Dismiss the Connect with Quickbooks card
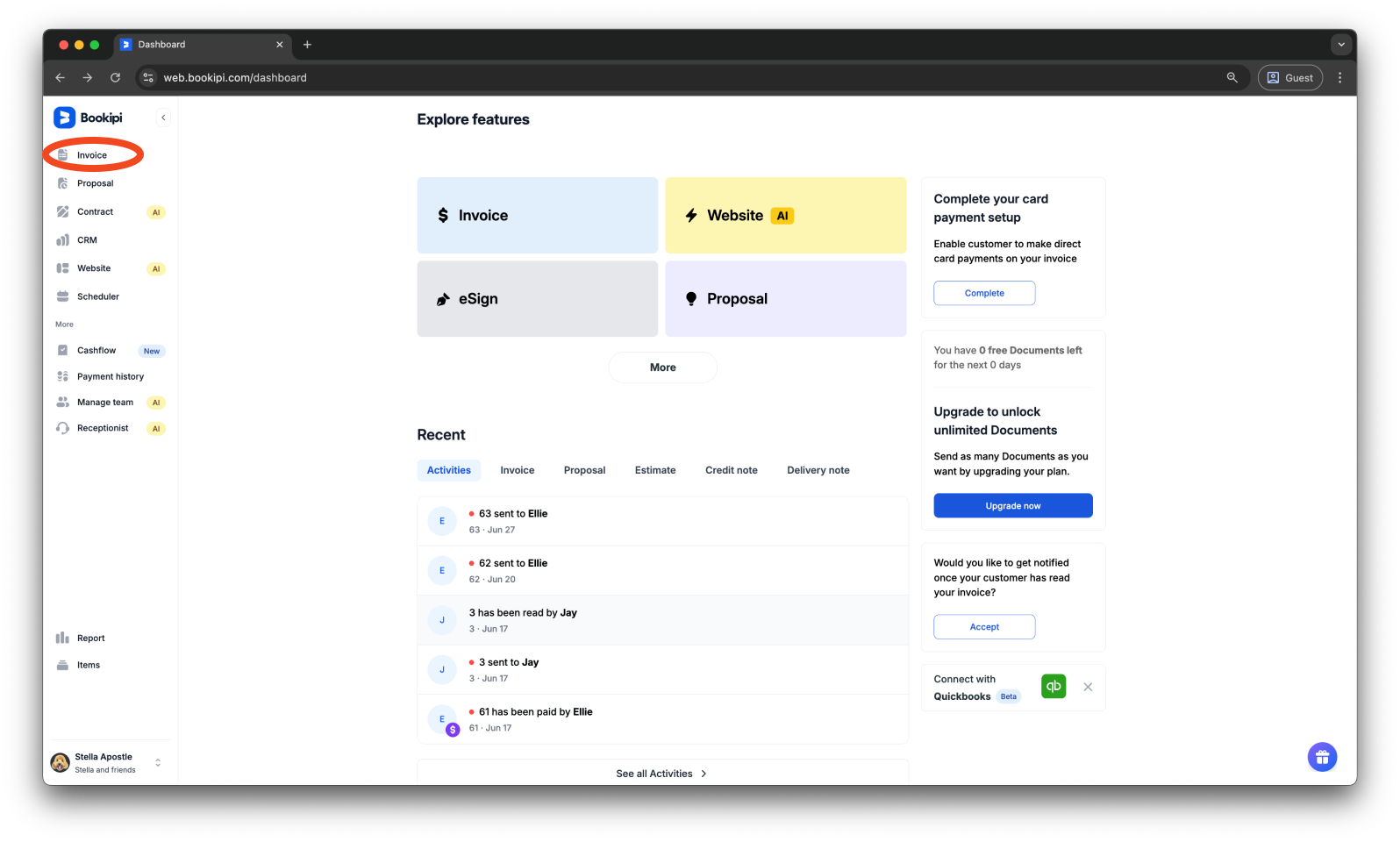 coord(1088,687)
